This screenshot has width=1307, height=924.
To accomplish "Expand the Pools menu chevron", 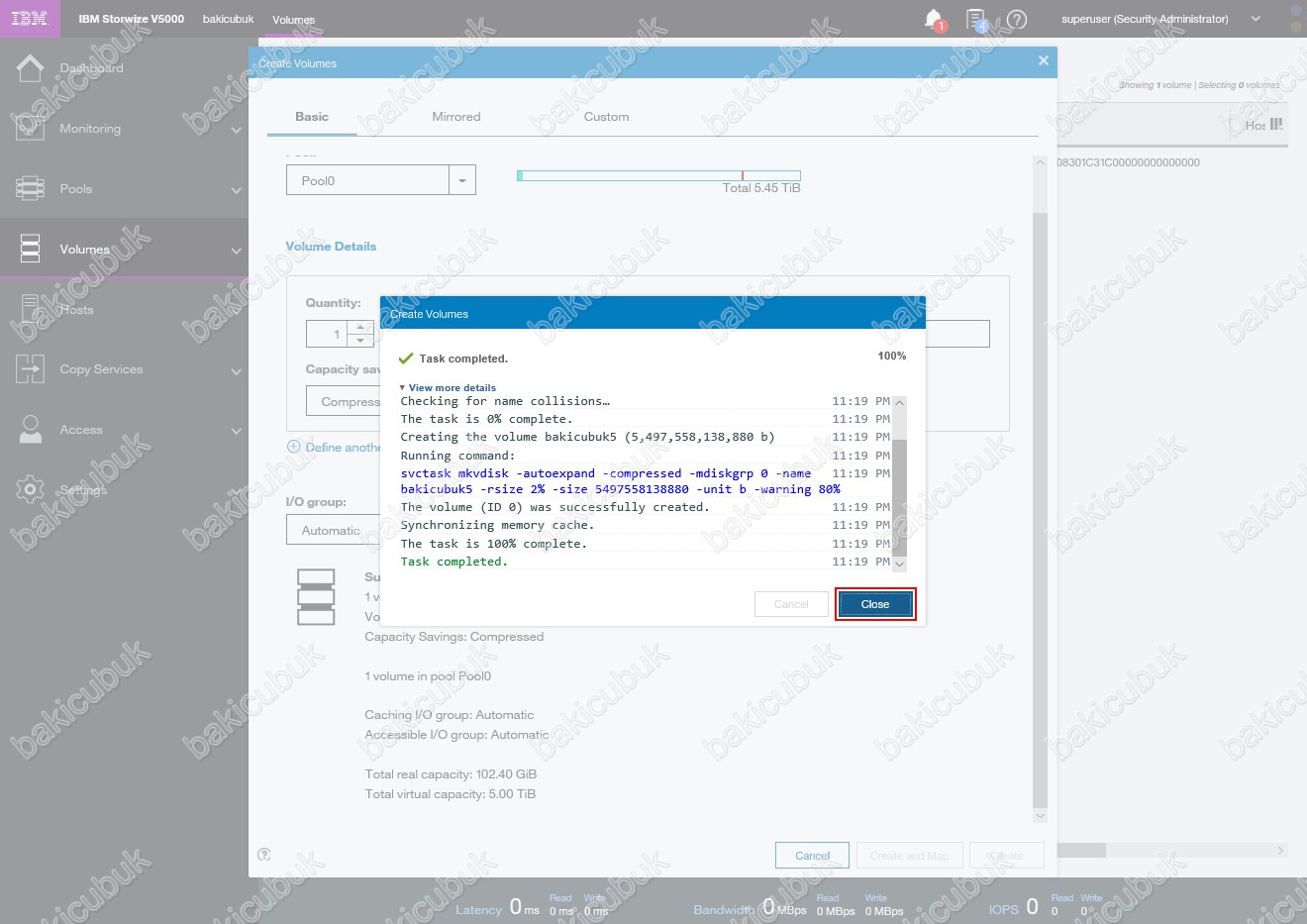I will click(x=236, y=190).
